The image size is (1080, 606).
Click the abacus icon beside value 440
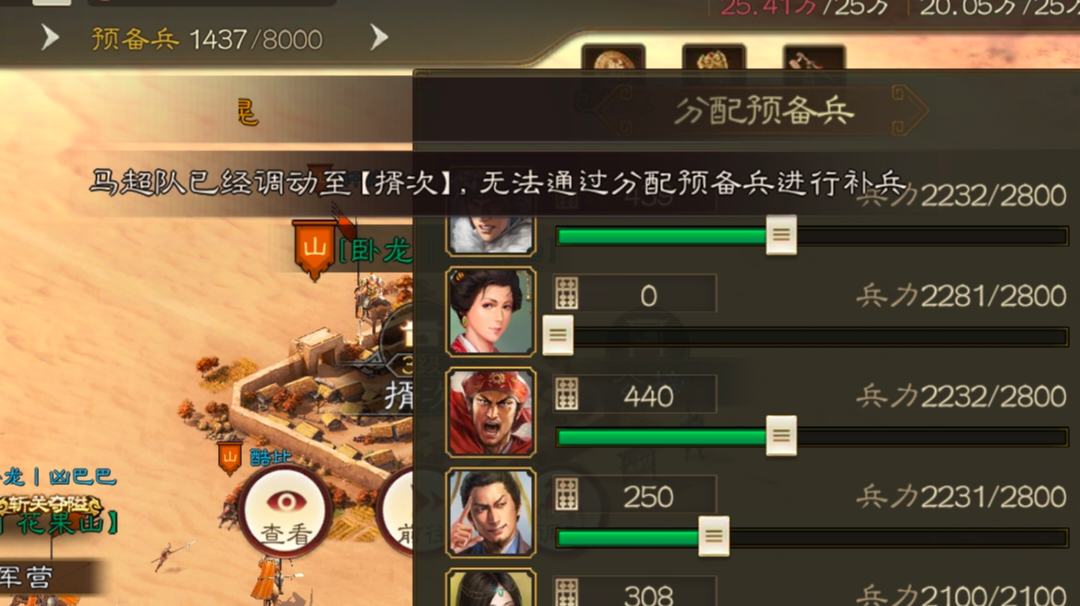pos(567,395)
